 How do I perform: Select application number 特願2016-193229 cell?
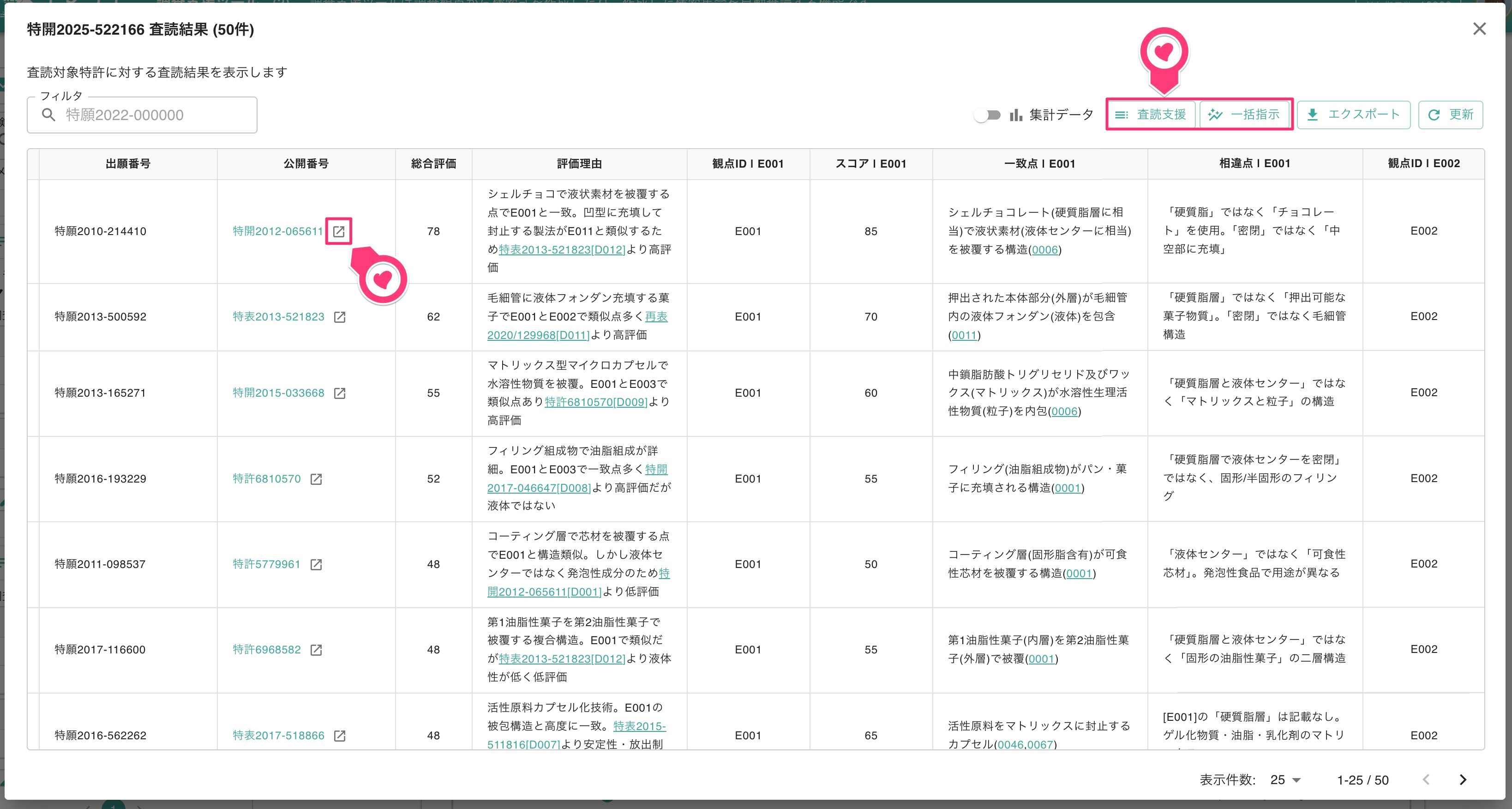[x=128, y=479]
